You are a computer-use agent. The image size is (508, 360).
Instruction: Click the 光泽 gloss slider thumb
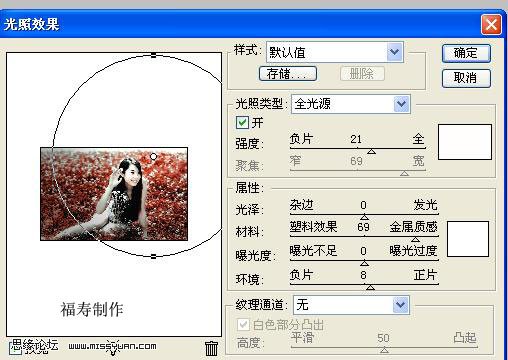coord(364,217)
